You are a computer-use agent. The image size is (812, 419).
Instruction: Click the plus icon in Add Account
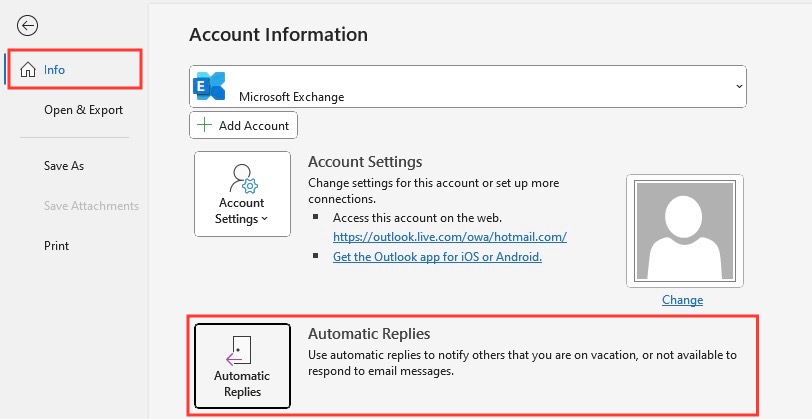point(205,125)
